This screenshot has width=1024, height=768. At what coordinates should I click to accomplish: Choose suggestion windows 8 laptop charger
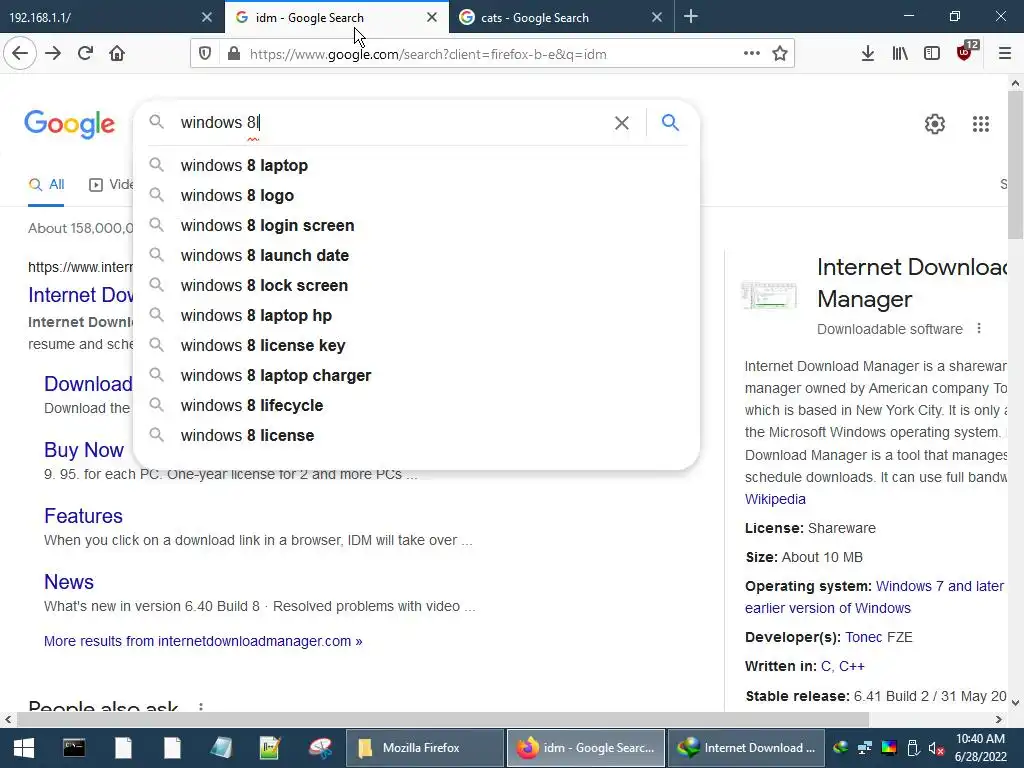pos(416,376)
